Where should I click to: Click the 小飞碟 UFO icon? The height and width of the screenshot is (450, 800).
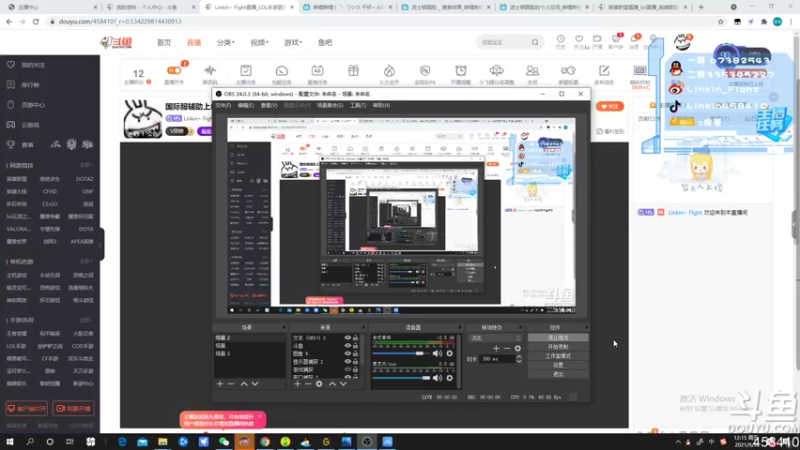click(496, 71)
